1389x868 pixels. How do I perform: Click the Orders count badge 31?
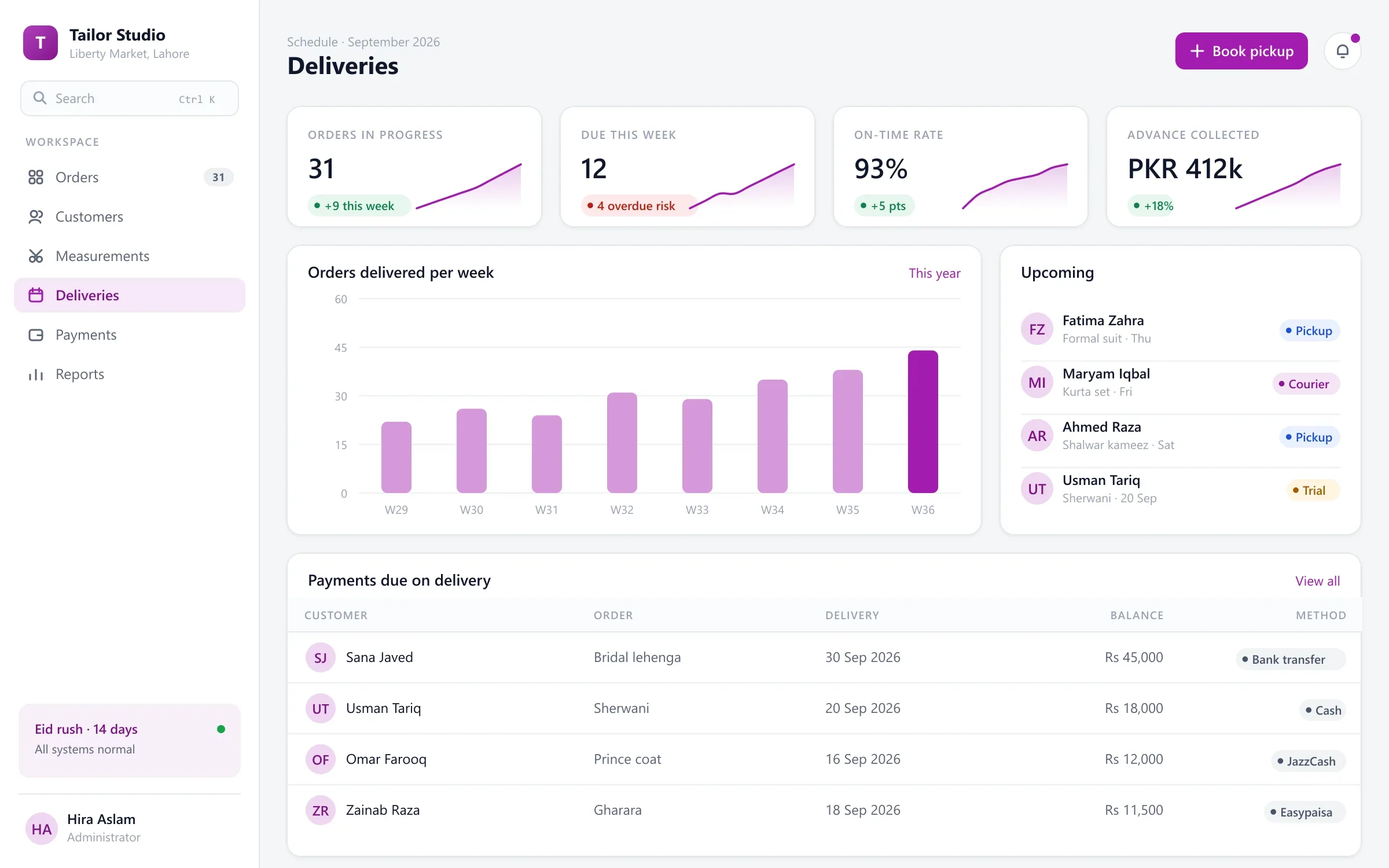[218, 177]
